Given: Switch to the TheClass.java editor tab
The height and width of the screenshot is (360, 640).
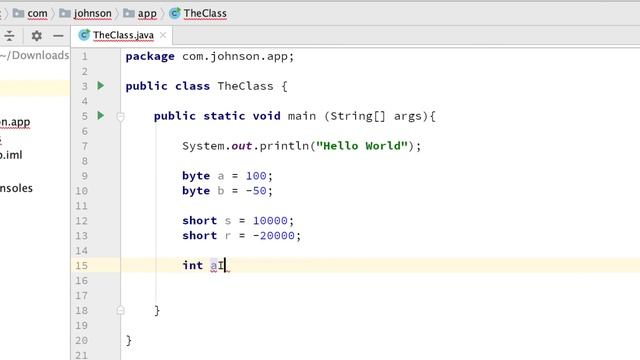Looking at the screenshot, I should pyautogui.click(x=123, y=36).
